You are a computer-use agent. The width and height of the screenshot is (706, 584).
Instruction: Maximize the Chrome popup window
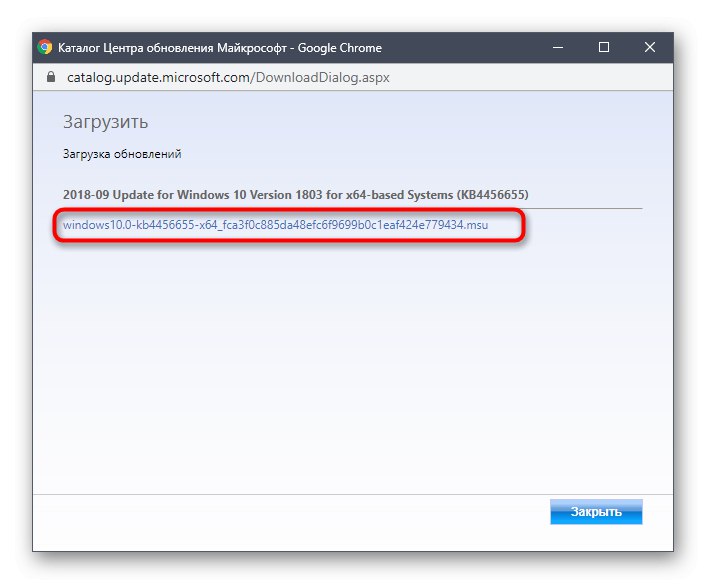pyautogui.click(x=604, y=47)
